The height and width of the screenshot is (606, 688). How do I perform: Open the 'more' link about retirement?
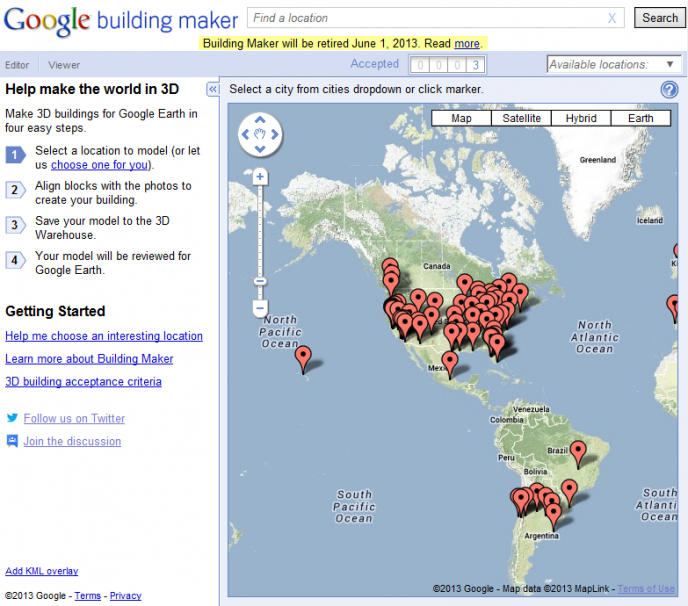pyautogui.click(x=467, y=43)
